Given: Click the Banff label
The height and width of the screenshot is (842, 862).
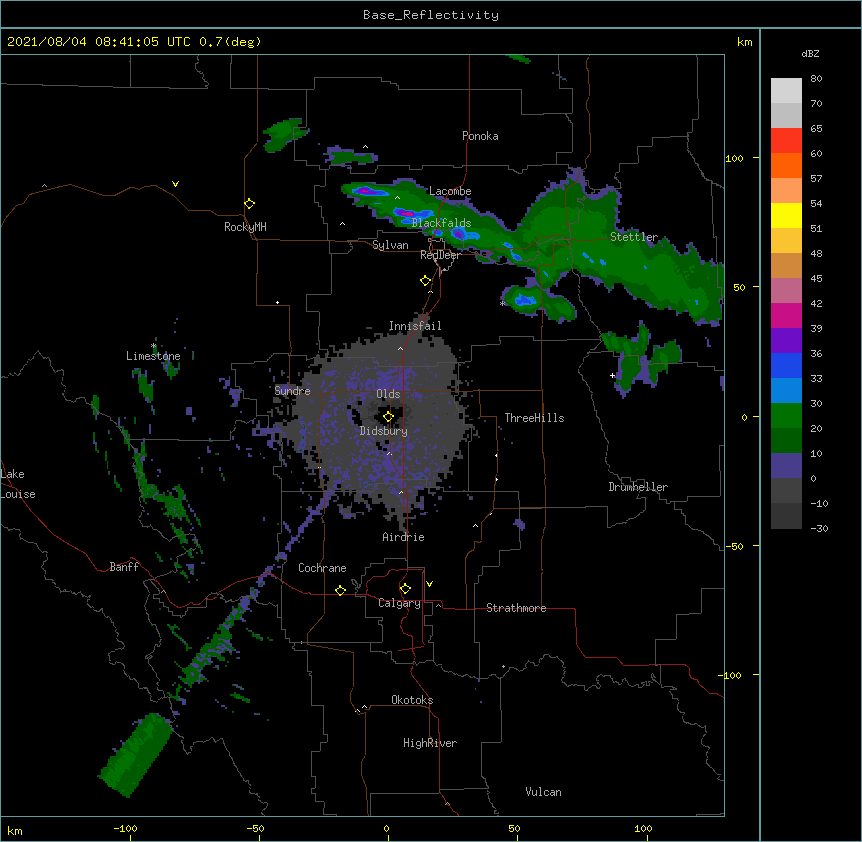Looking at the screenshot, I should [124, 567].
